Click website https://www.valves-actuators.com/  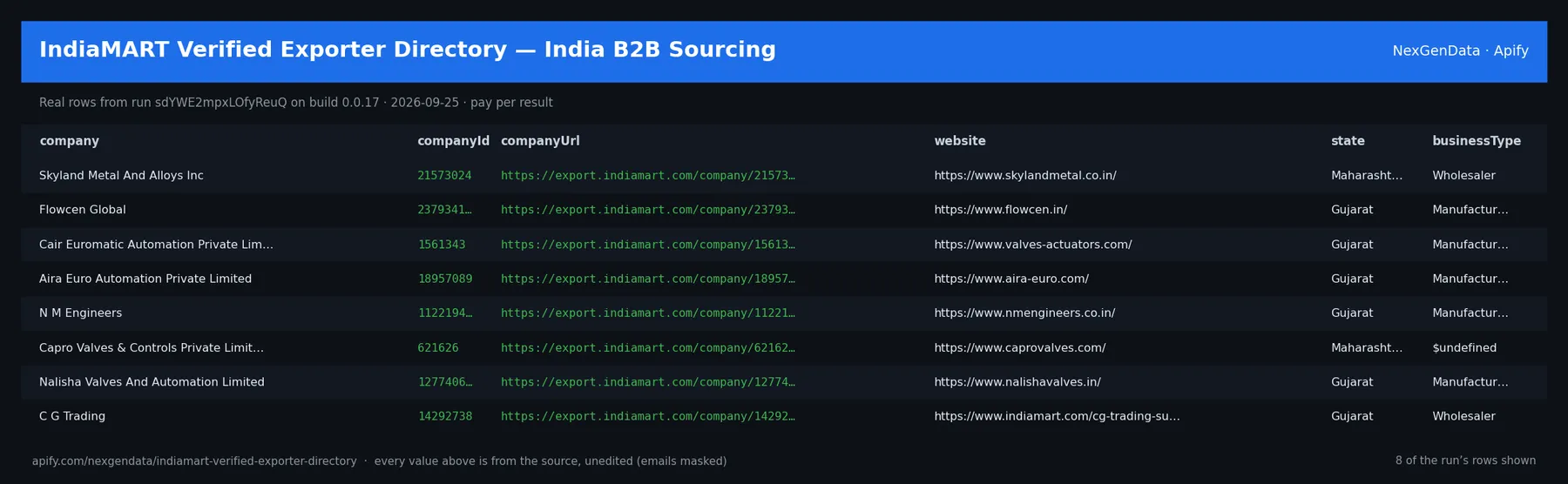(x=1033, y=245)
